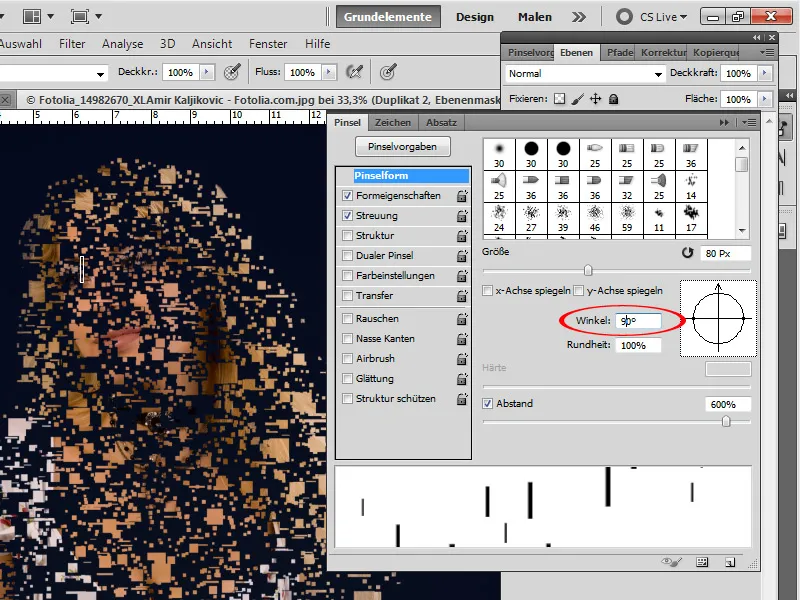Image resolution: width=800 pixels, height=600 pixels.
Task: Select the Design workspace
Action: point(474,17)
